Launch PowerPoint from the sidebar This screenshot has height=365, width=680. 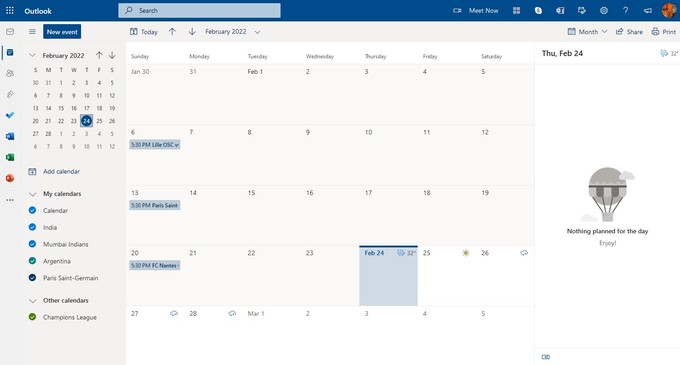[x=10, y=178]
